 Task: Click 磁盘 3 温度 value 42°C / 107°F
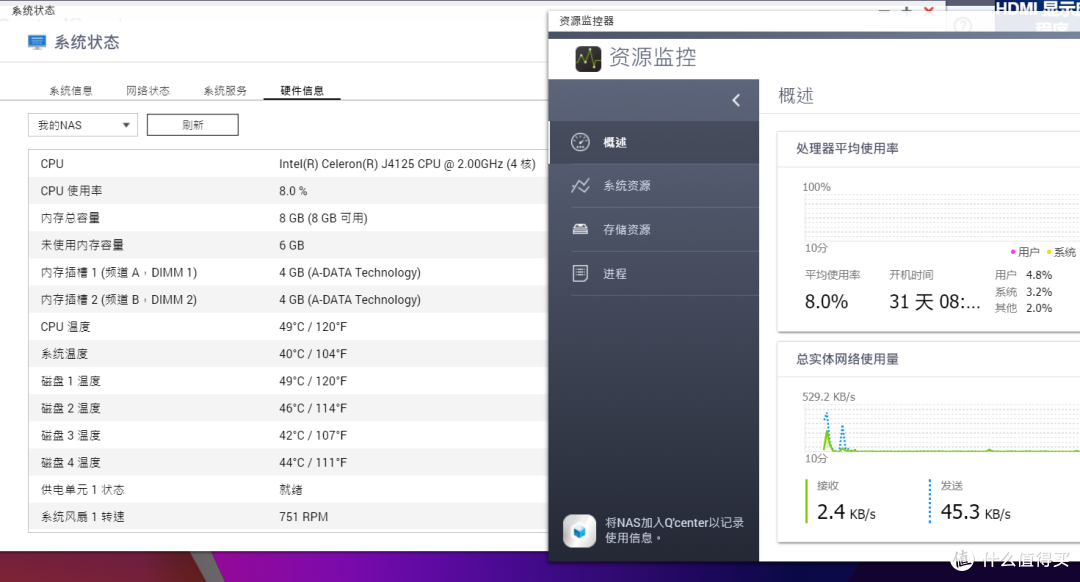coord(313,435)
